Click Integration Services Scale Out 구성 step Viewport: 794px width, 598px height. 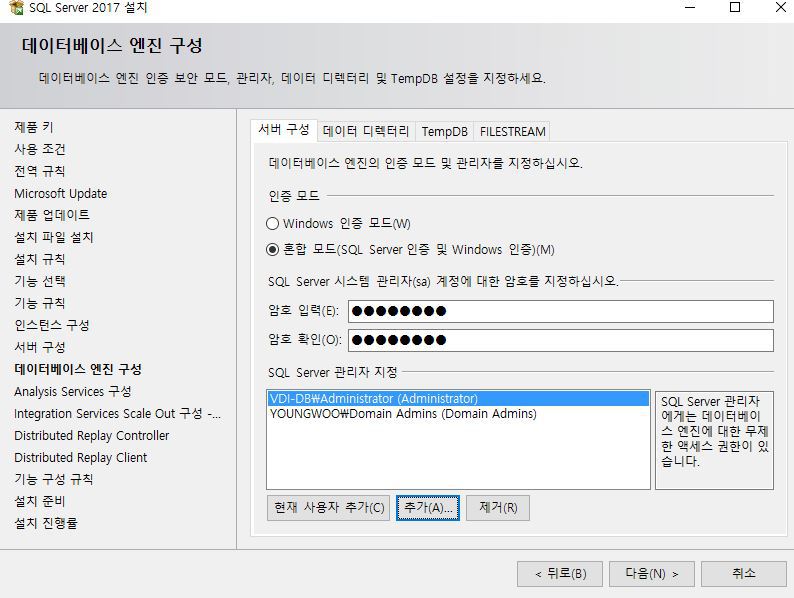tap(117, 414)
